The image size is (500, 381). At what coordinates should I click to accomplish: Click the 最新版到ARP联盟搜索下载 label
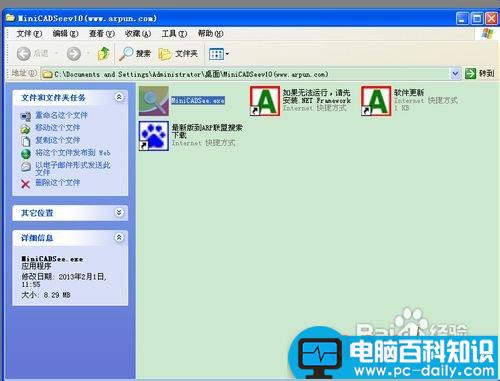point(207,131)
